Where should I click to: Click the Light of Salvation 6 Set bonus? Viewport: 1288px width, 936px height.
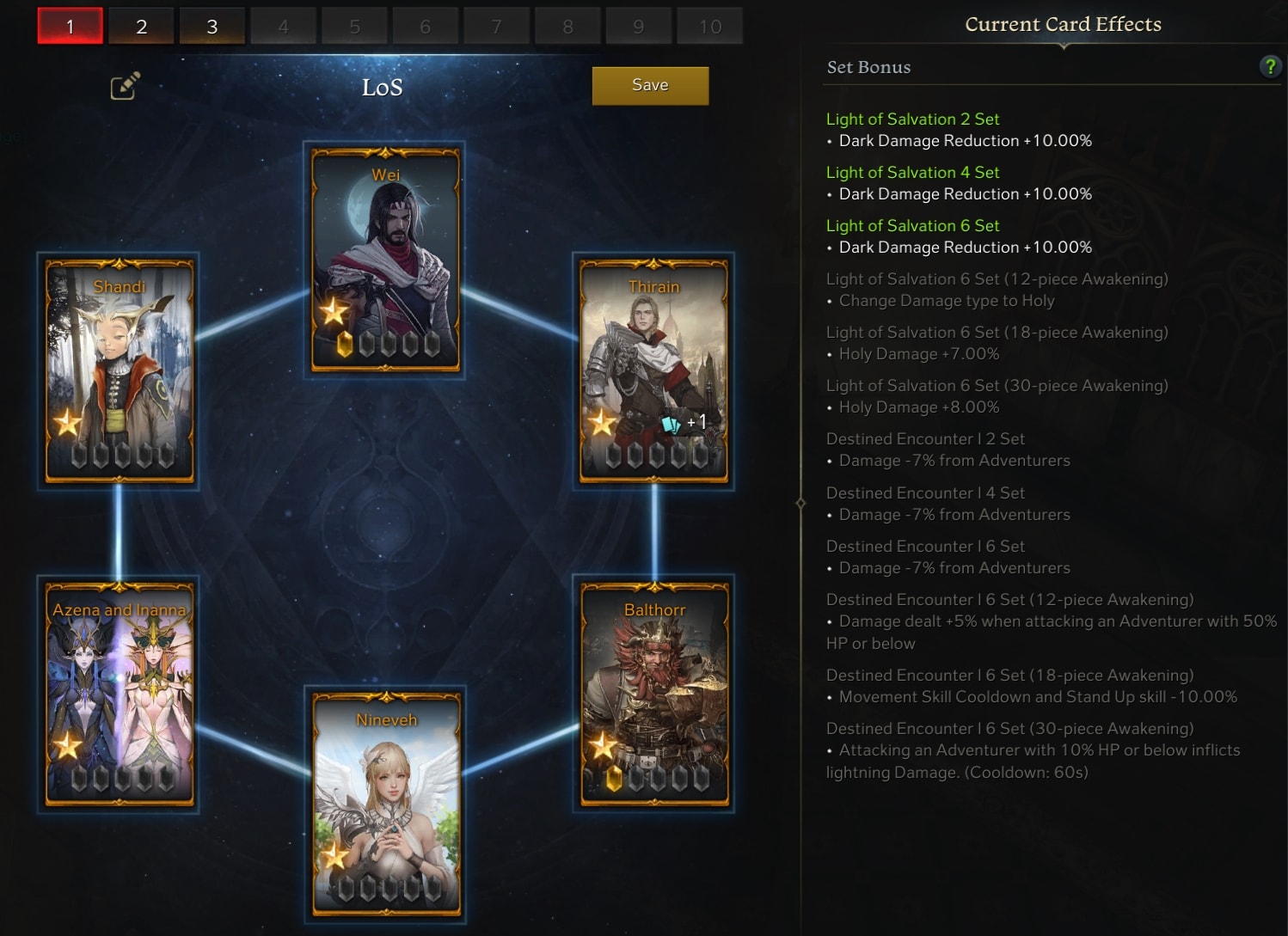pyautogui.click(x=912, y=226)
